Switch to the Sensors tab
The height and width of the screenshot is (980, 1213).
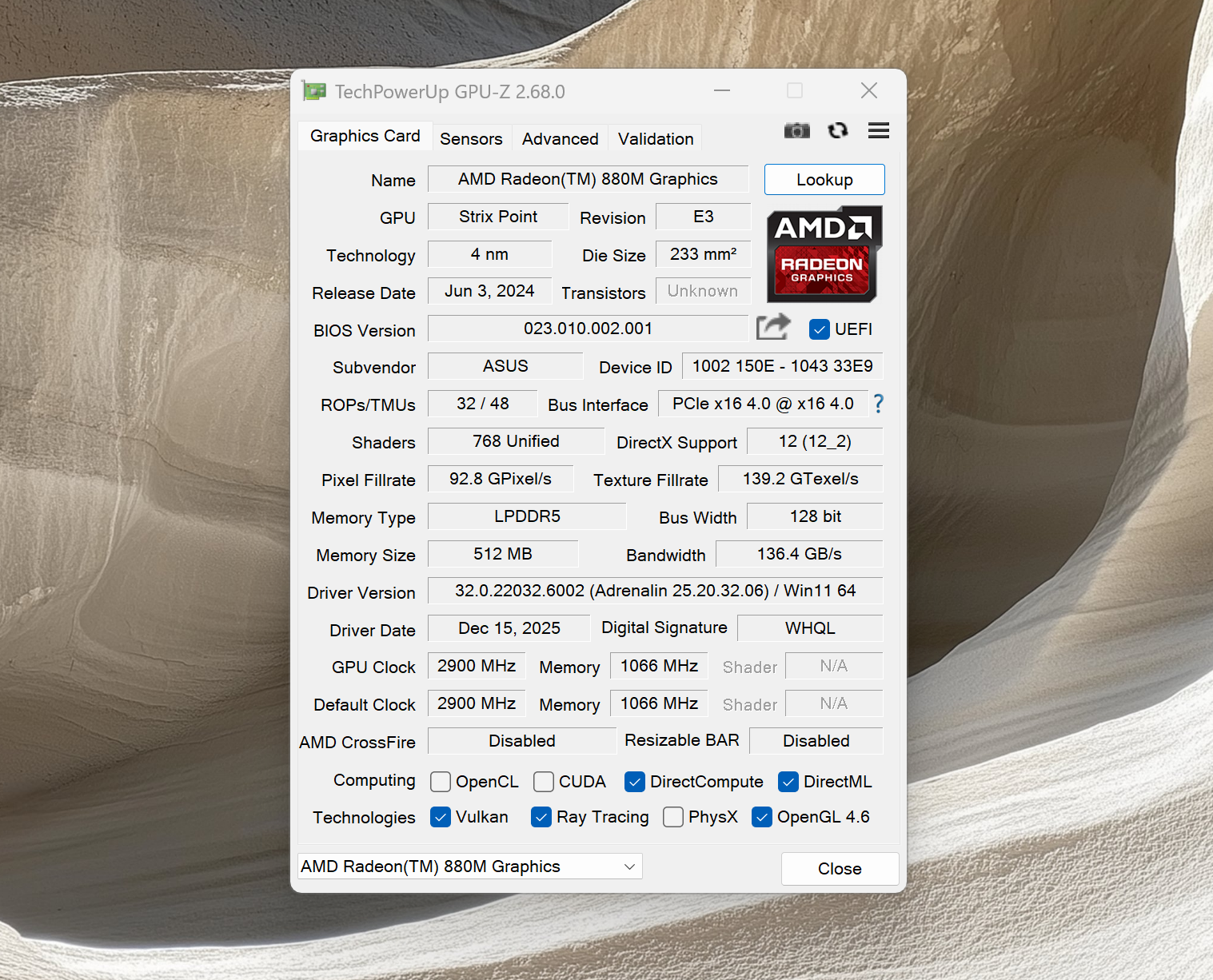click(471, 139)
